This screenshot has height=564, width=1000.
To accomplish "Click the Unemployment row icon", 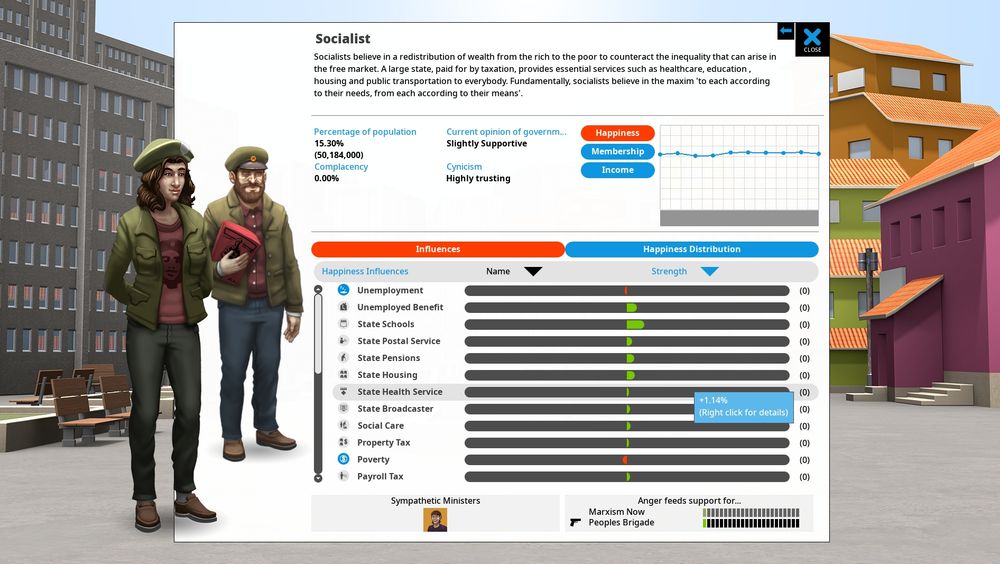I will (x=343, y=290).
